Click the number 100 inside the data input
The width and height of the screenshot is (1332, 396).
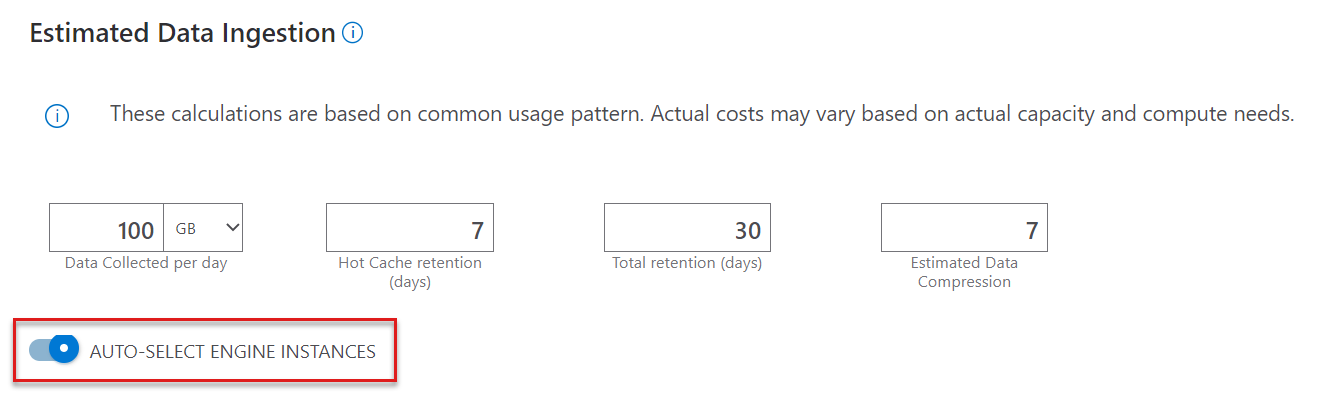[x=136, y=231]
